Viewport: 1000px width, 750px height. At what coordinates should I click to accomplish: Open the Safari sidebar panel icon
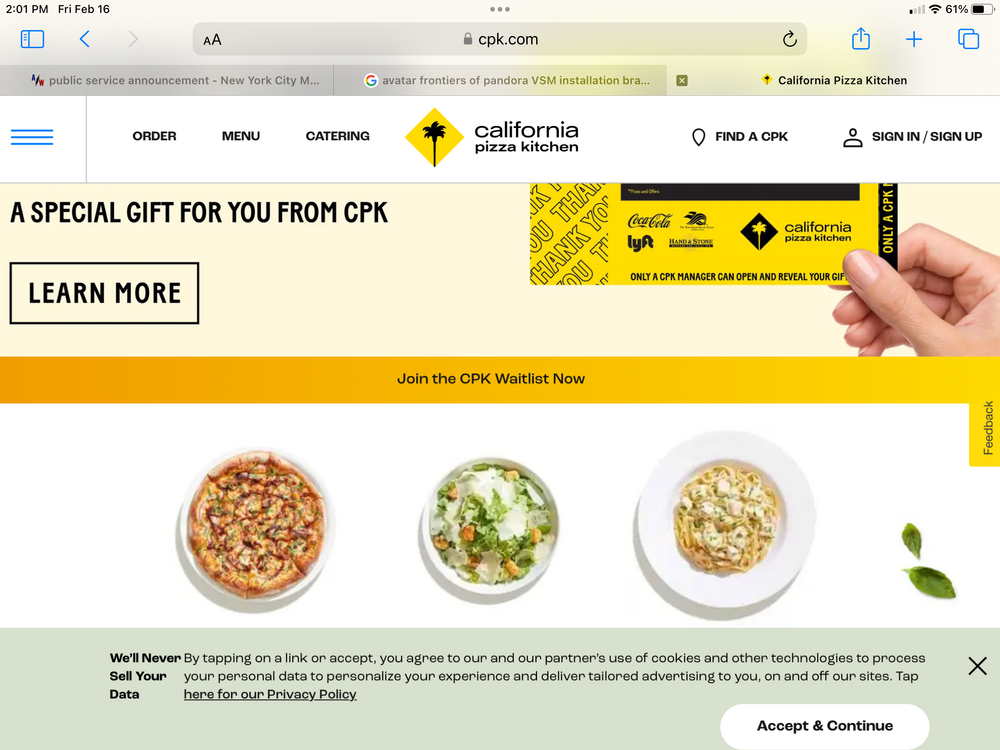(32, 40)
